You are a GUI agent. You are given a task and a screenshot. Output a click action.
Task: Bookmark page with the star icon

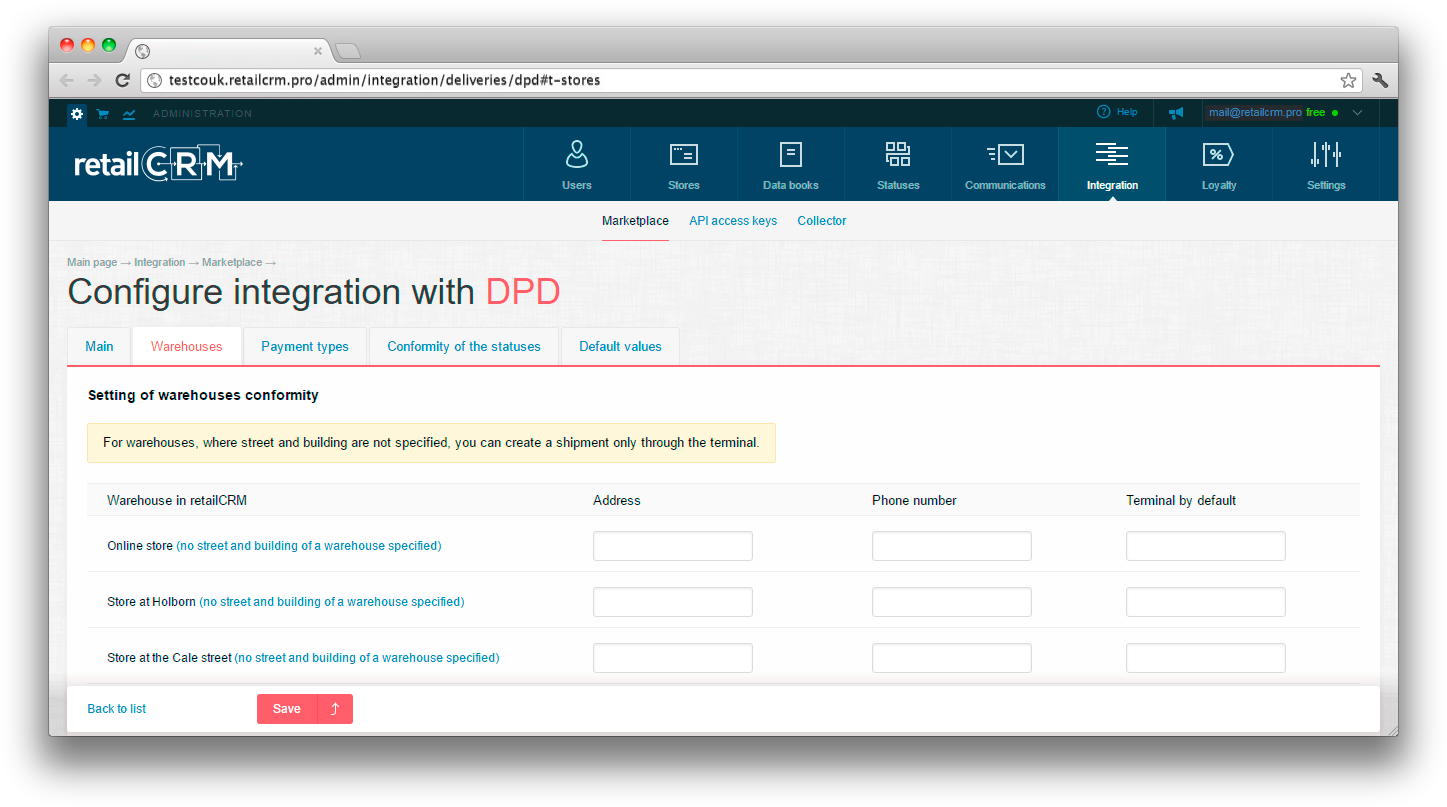(1348, 80)
